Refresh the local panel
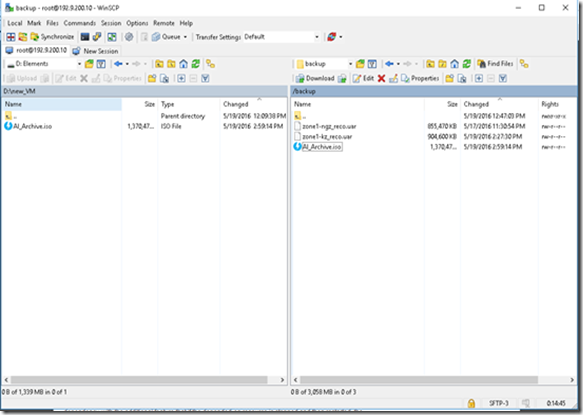Screen dimensions: 583x415 196,64
